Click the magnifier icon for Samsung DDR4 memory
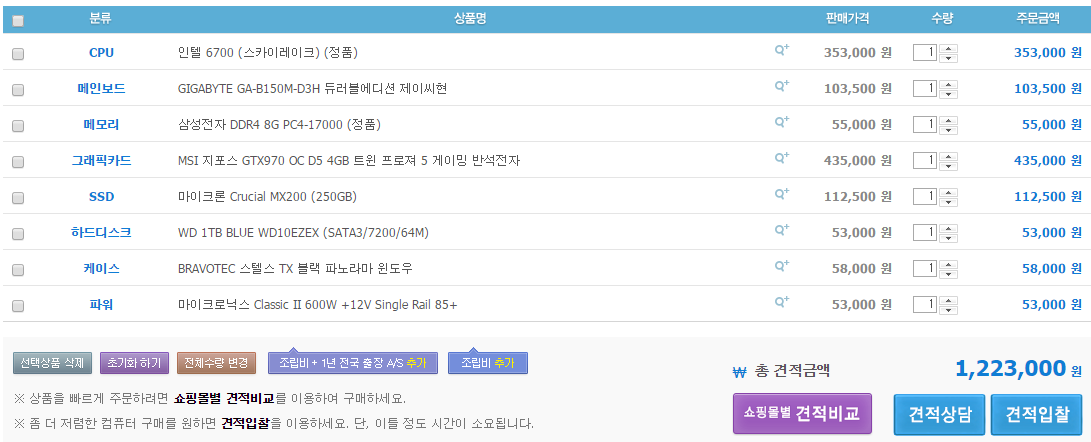1091x442 pixels. click(x=781, y=123)
